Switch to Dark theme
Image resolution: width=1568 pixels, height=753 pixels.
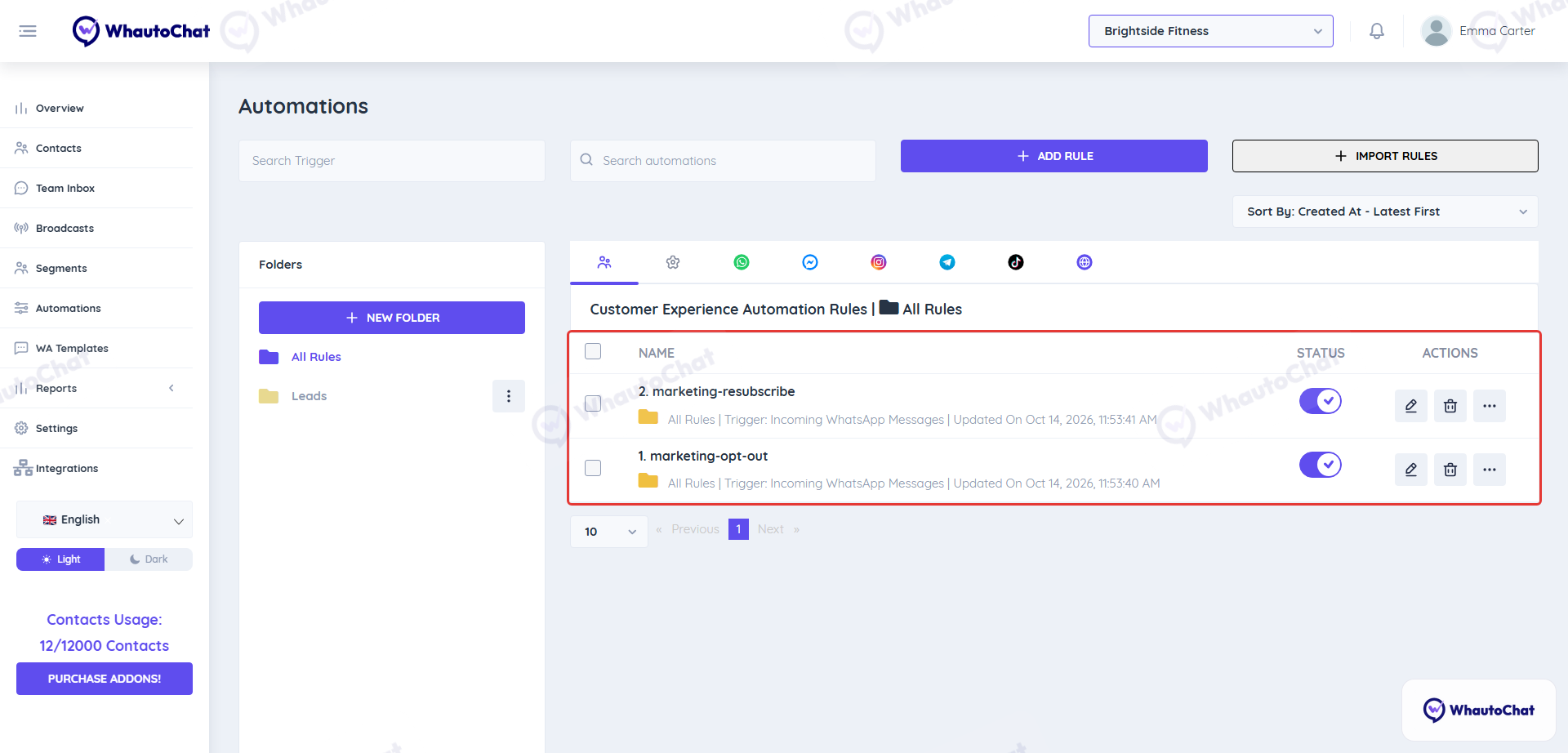pyautogui.click(x=149, y=559)
